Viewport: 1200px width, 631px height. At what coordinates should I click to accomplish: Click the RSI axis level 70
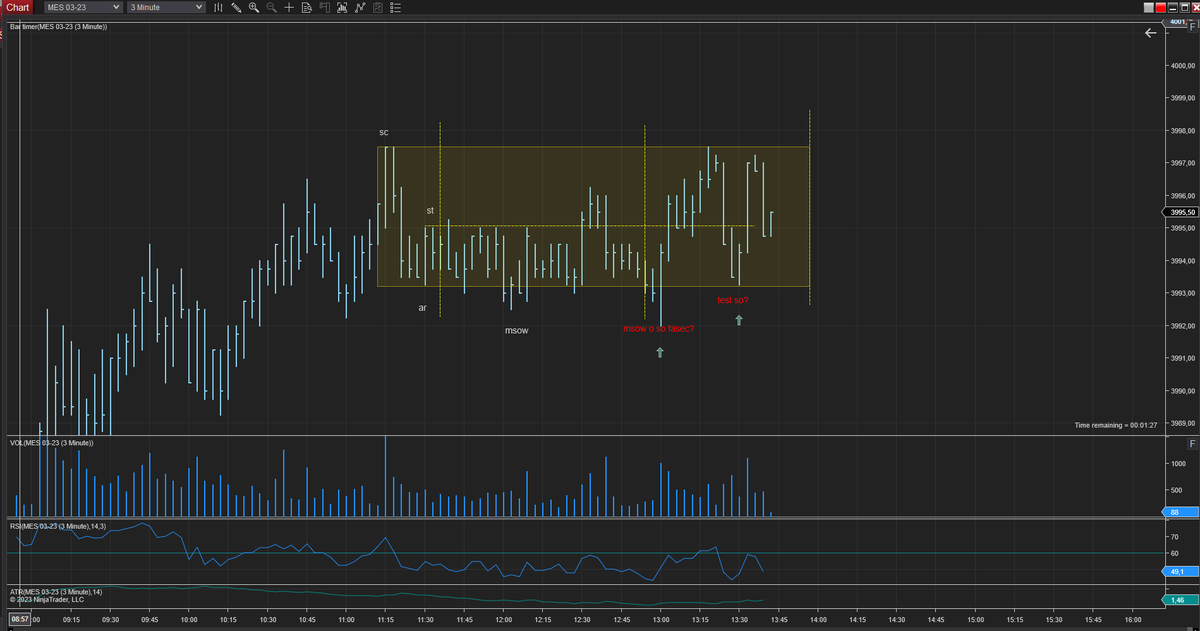click(1175, 537)
